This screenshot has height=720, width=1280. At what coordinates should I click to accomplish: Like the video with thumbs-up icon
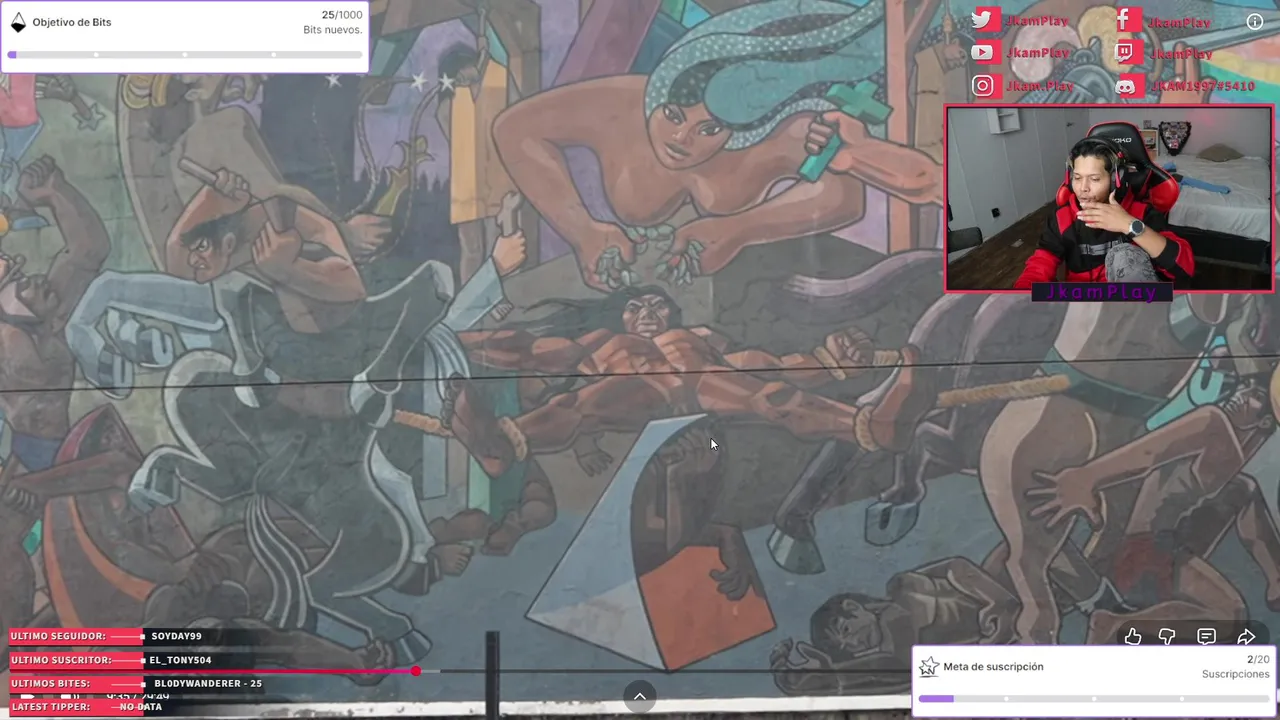(1133, 637)
